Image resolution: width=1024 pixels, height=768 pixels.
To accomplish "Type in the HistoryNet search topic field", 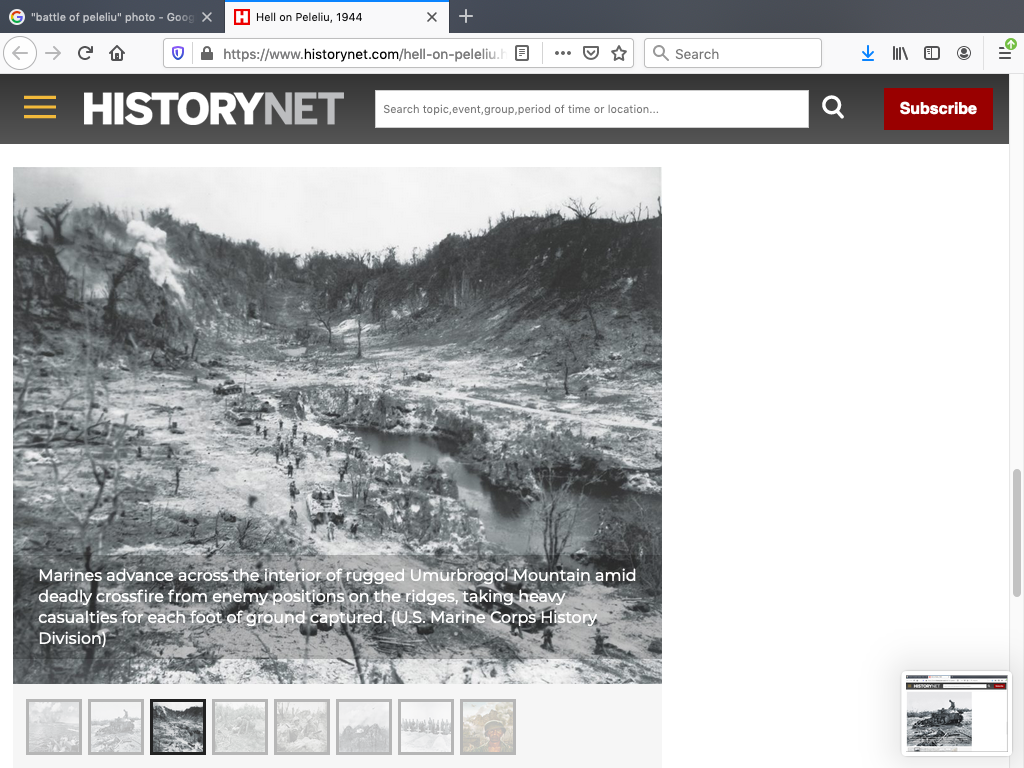I will coord(591,109).
